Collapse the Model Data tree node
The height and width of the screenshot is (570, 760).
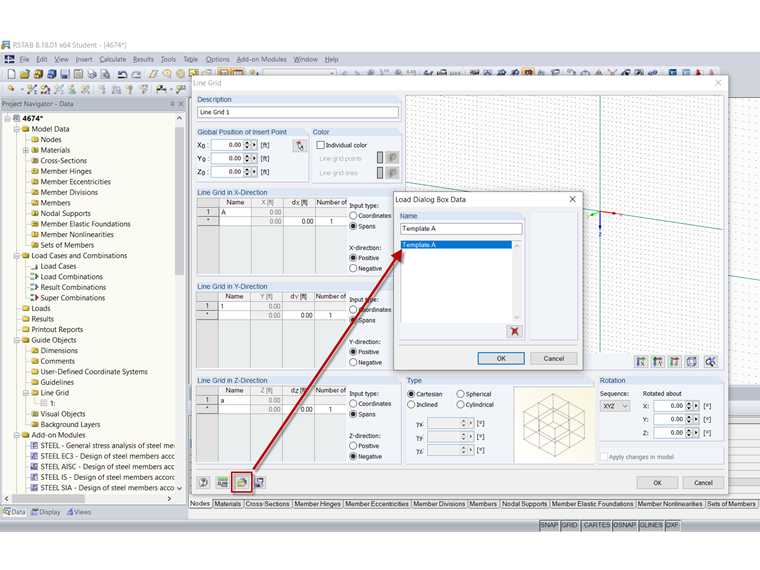(16, 129)
